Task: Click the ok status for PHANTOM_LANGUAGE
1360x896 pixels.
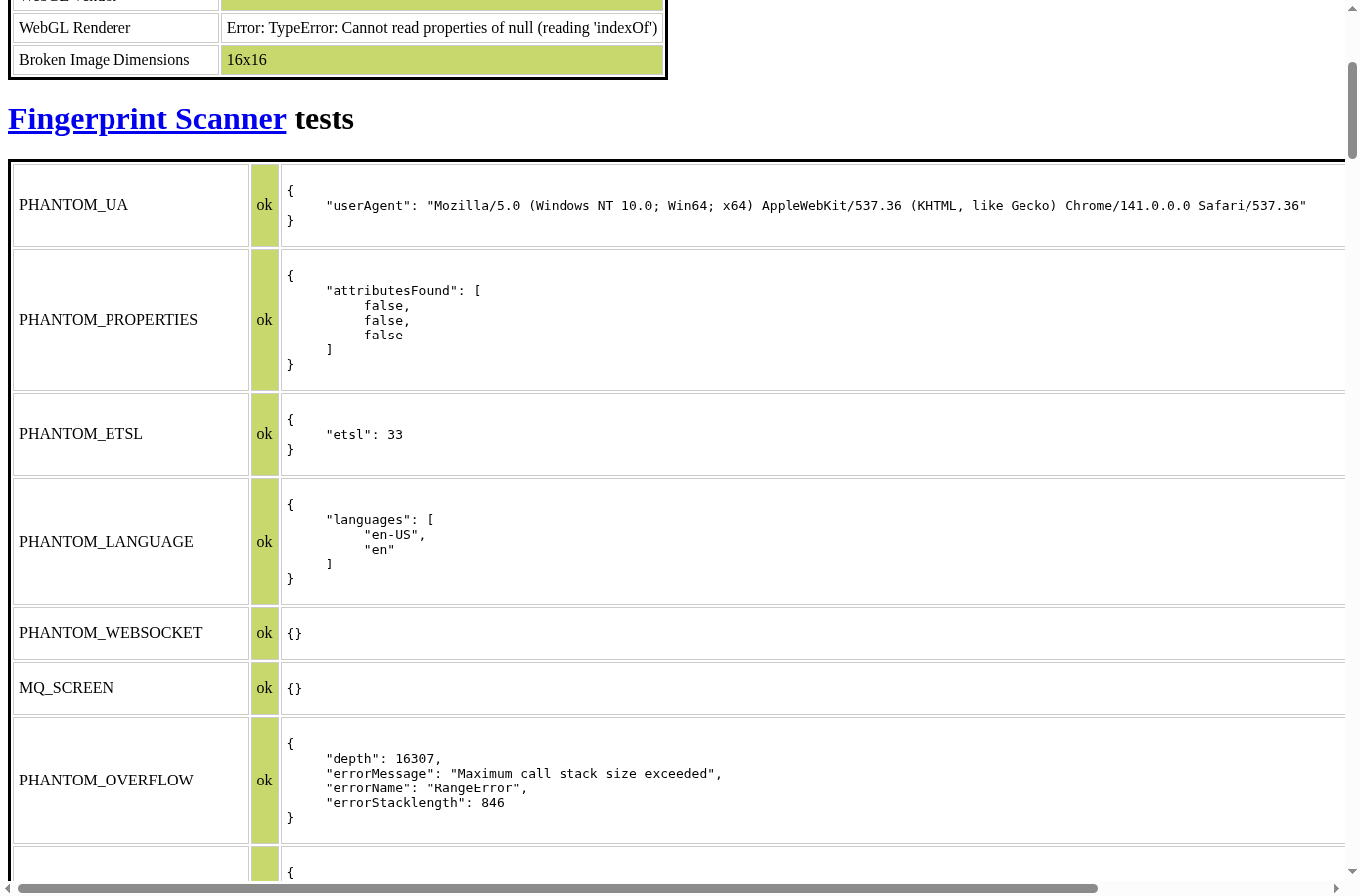Action: 264,542
